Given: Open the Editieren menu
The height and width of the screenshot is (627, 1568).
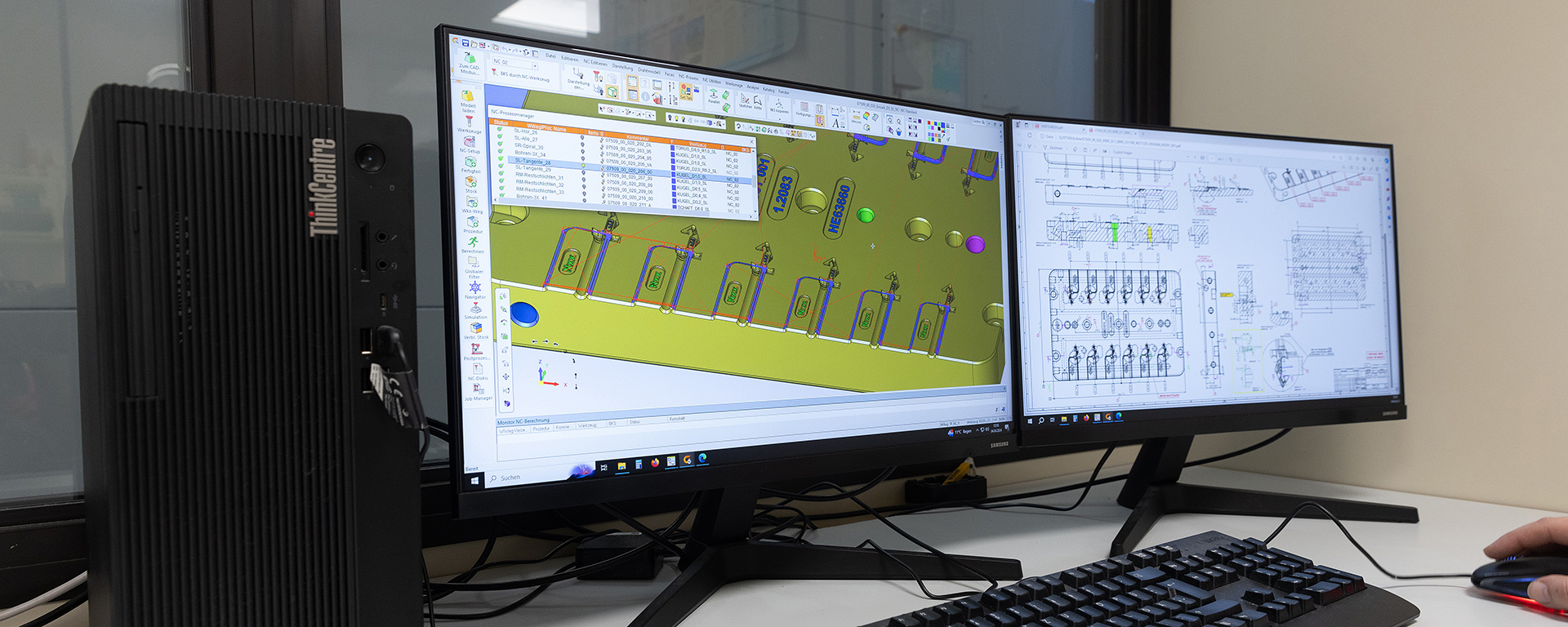Looking at the screenshot, I should pyautogui.click(x=570, y=59).
